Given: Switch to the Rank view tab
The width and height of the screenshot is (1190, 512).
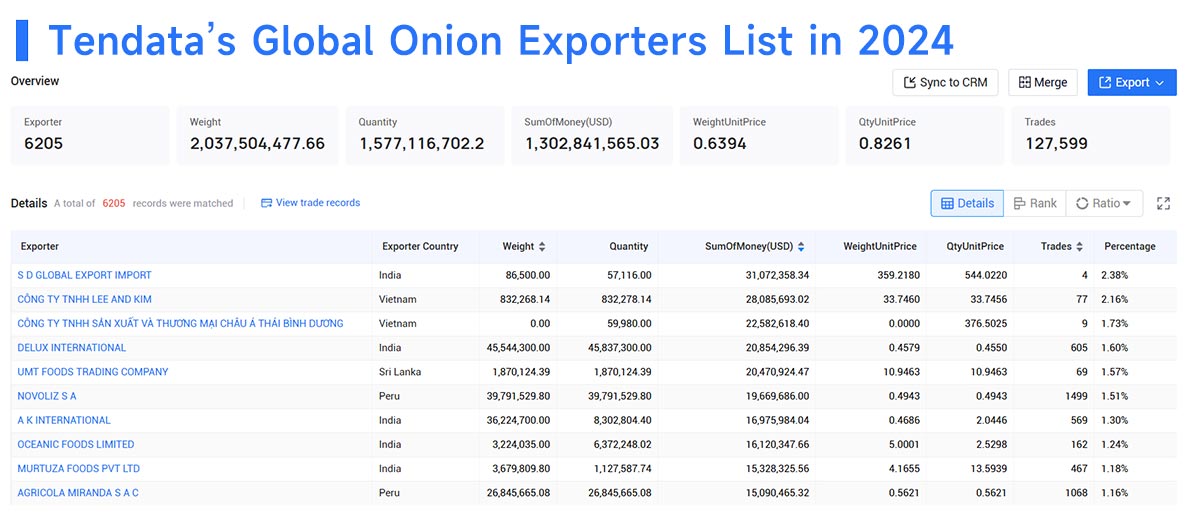Looking at the screenshot, I should point(1034,203).
